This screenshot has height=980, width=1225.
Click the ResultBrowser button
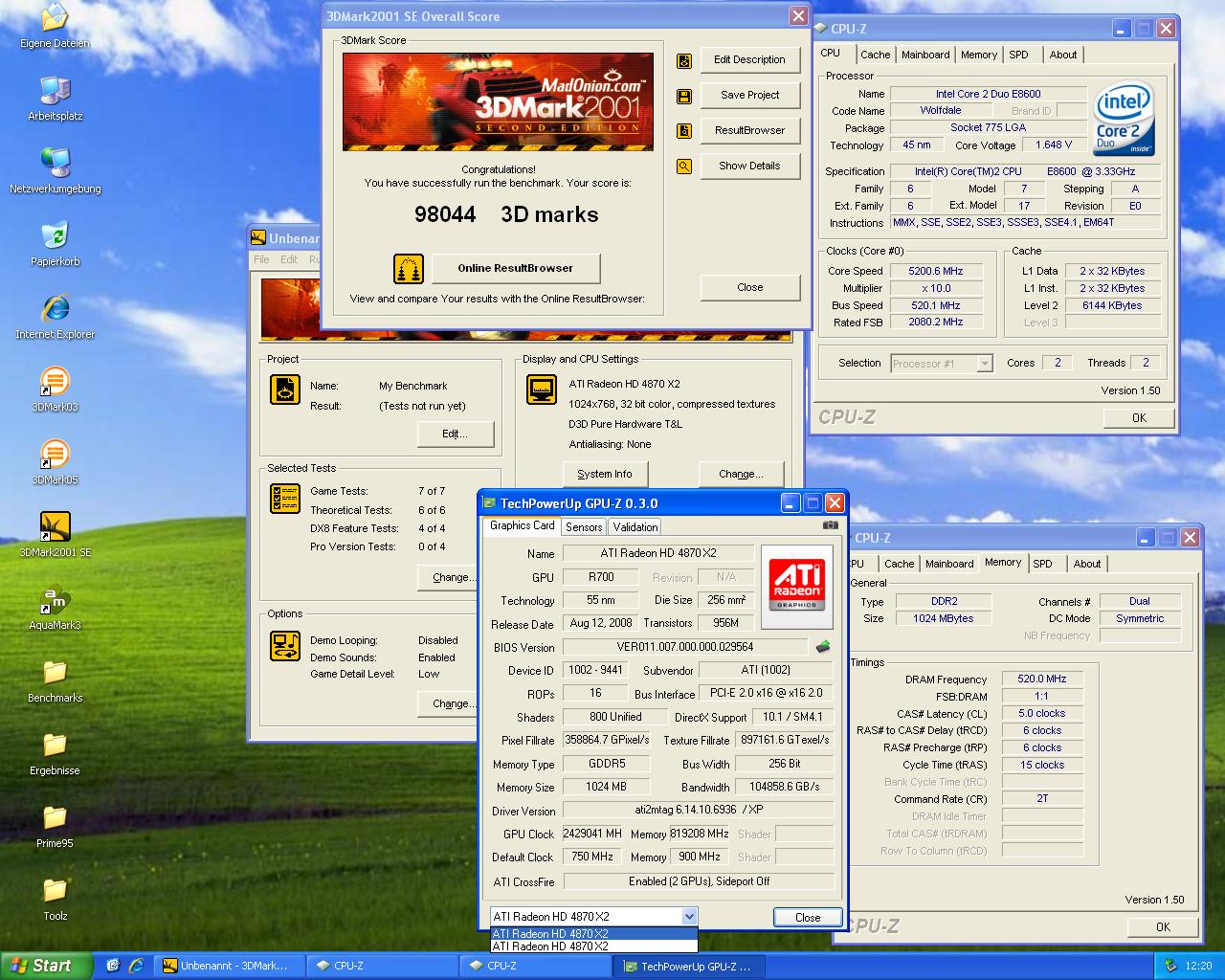tap(749, 130)
